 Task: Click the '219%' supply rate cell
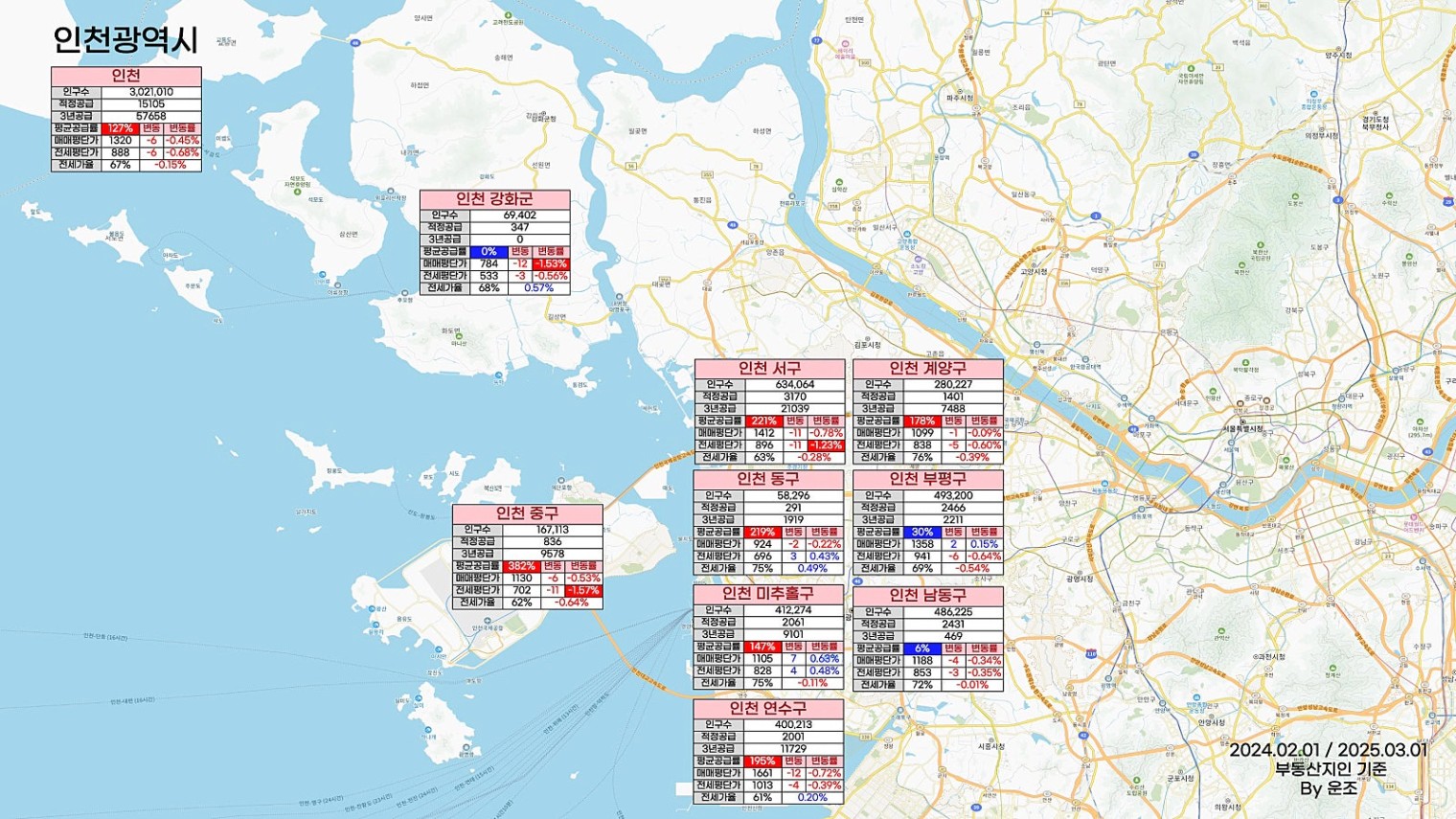[x=762, y=532]
